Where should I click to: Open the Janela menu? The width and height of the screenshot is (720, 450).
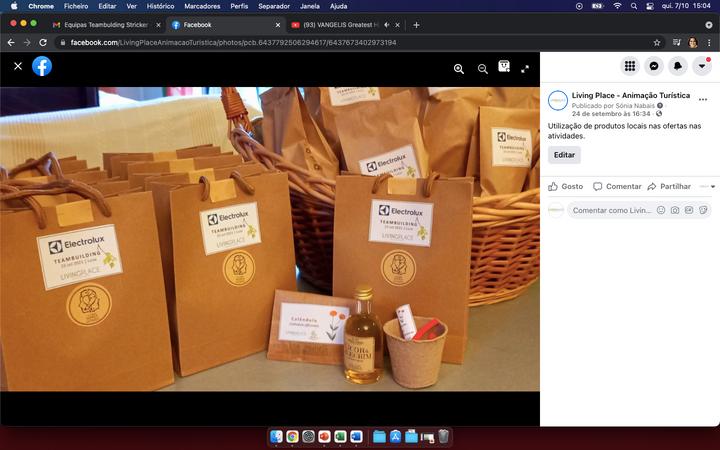pos(310,6)
